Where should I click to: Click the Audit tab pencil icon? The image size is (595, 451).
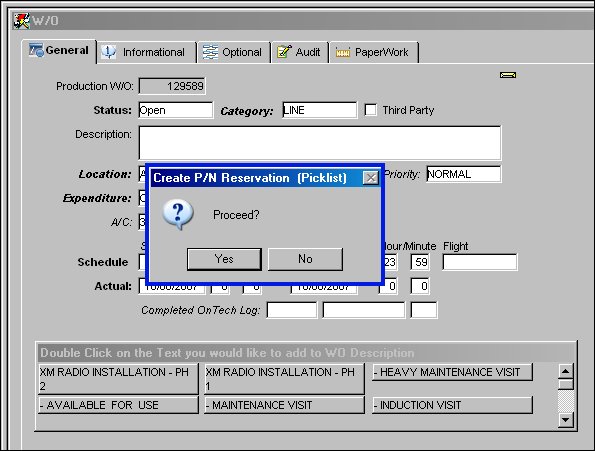click(284, 52)
